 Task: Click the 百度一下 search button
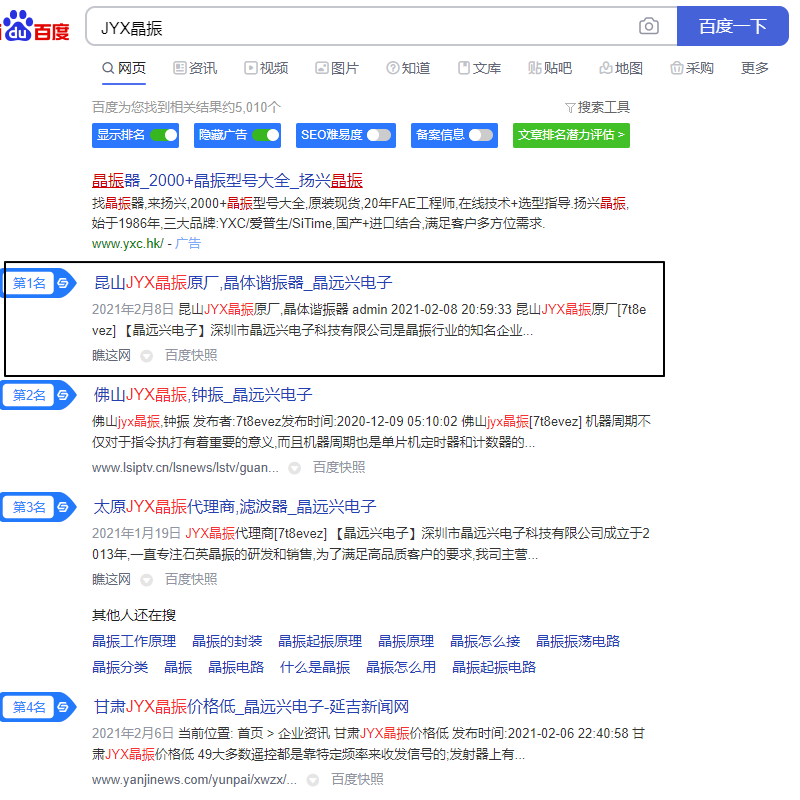tap(732, 26)
